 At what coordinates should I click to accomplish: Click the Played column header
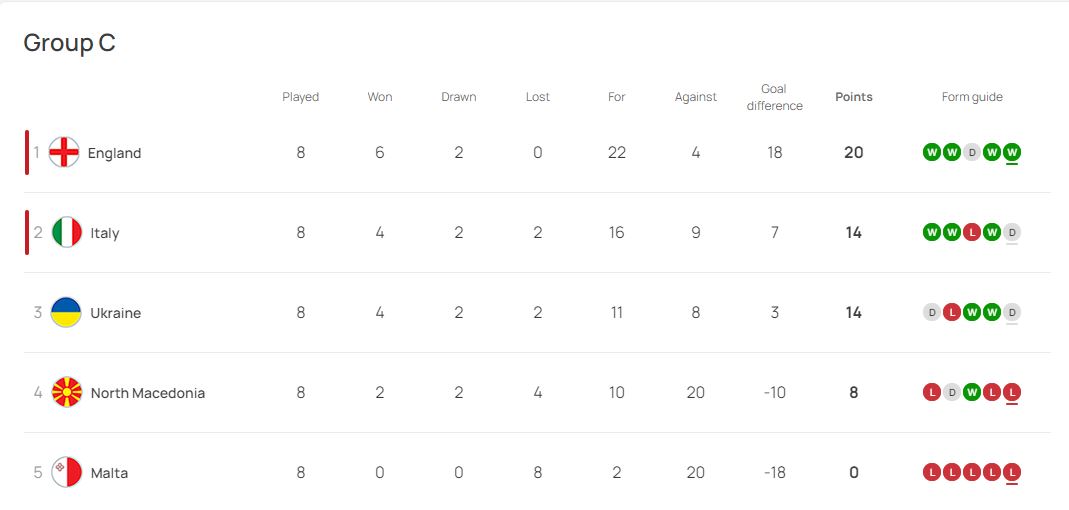click(301, 97)
